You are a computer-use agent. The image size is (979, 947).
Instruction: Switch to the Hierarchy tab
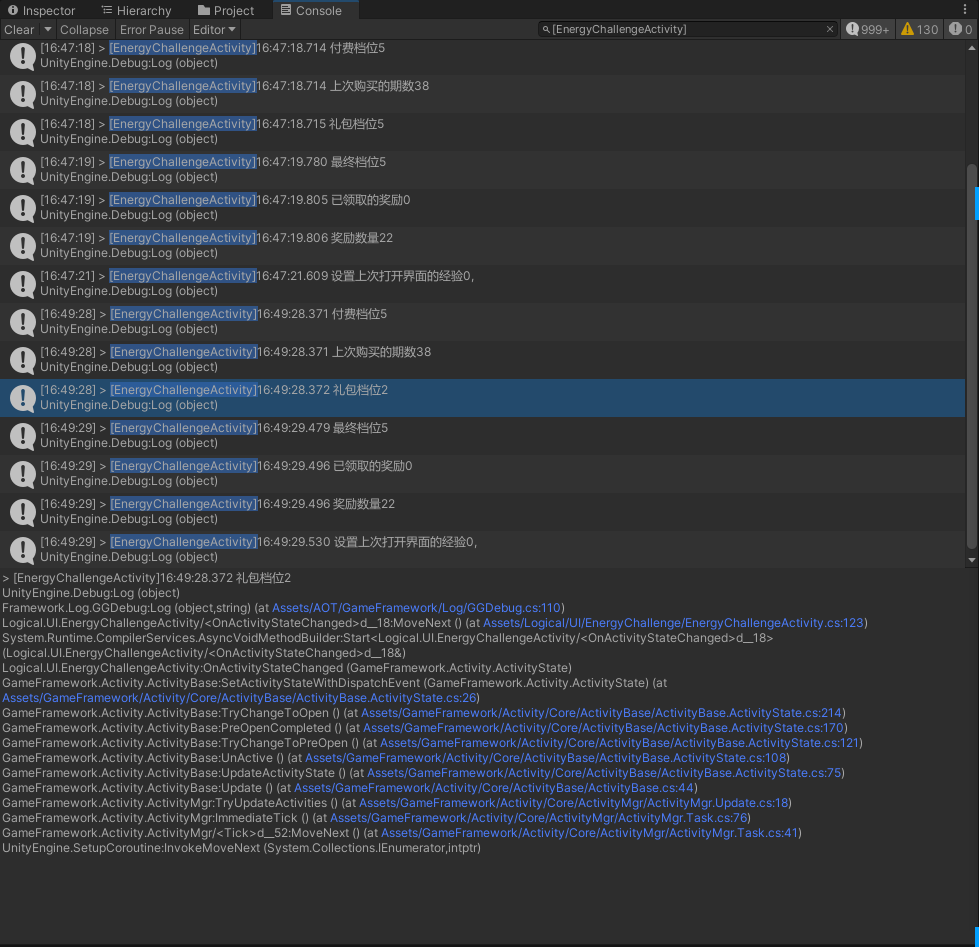click(x=137, y=10)
